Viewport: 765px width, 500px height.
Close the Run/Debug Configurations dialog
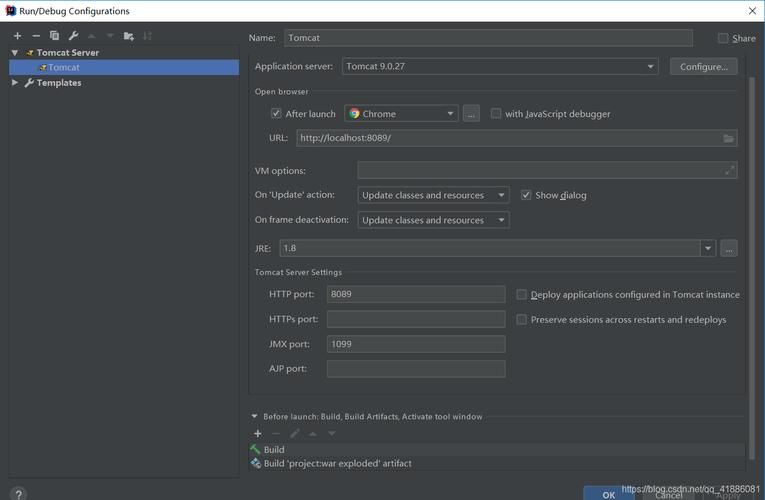pyautogui.click(x=752, y=11)
